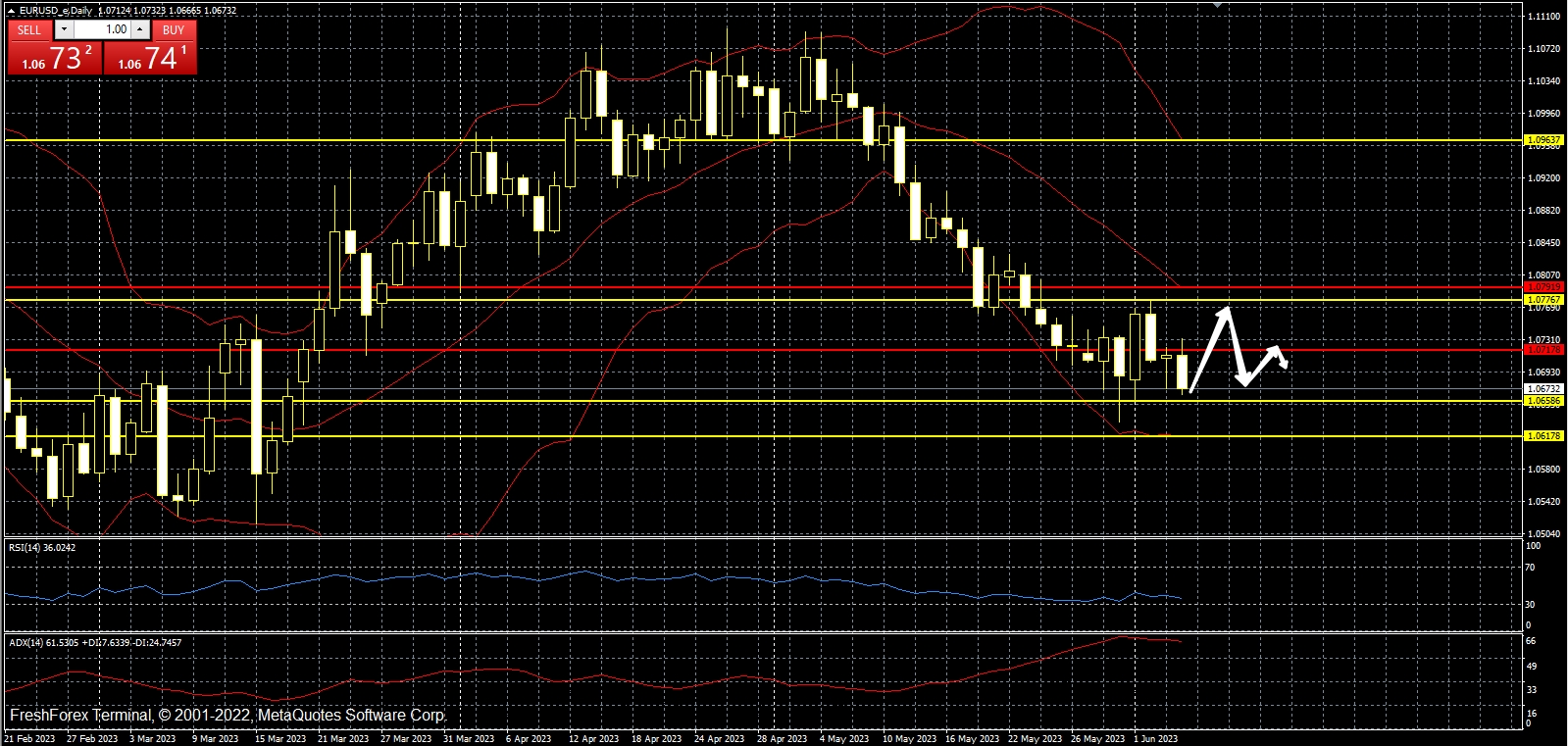Select the red level label 1.07178

point(1543,349)
